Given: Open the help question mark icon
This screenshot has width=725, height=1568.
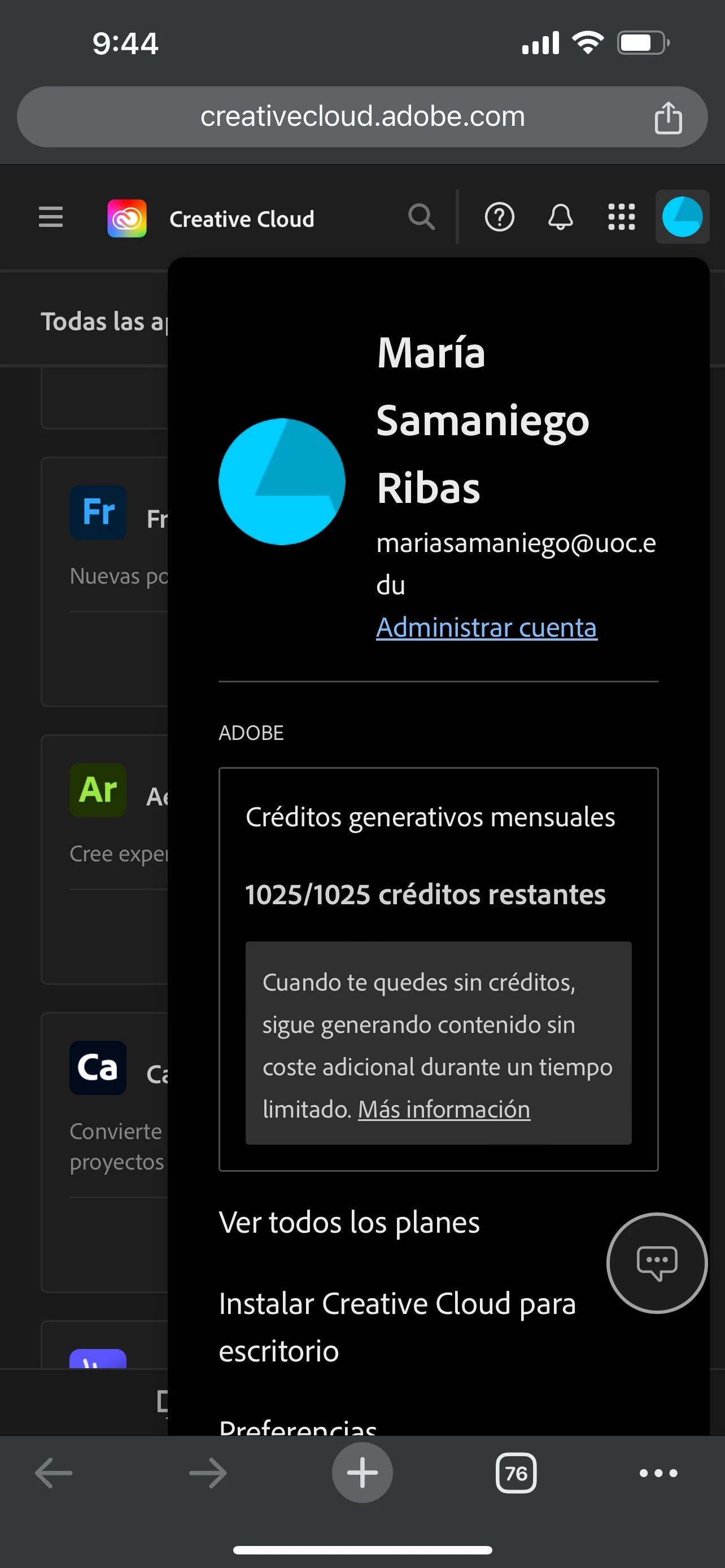Looking at the screenshot, I should click(x=499, y=217).
